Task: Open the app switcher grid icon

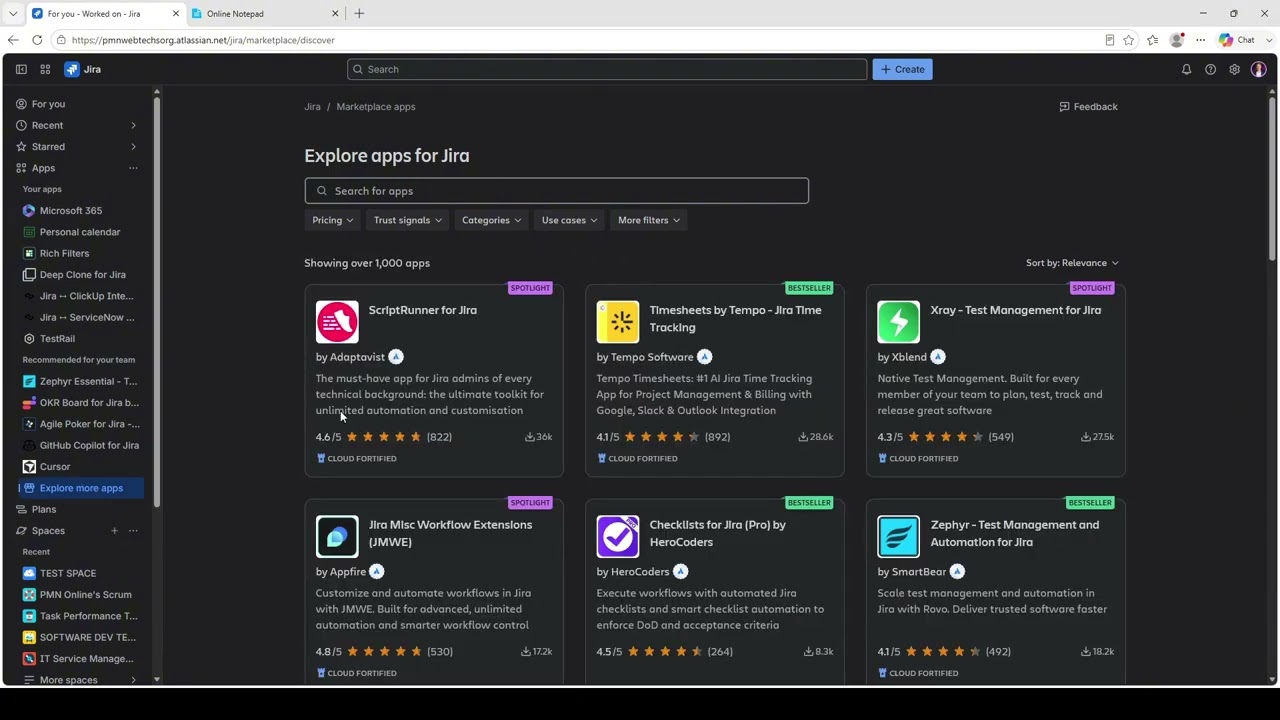Action: [45, 69]
